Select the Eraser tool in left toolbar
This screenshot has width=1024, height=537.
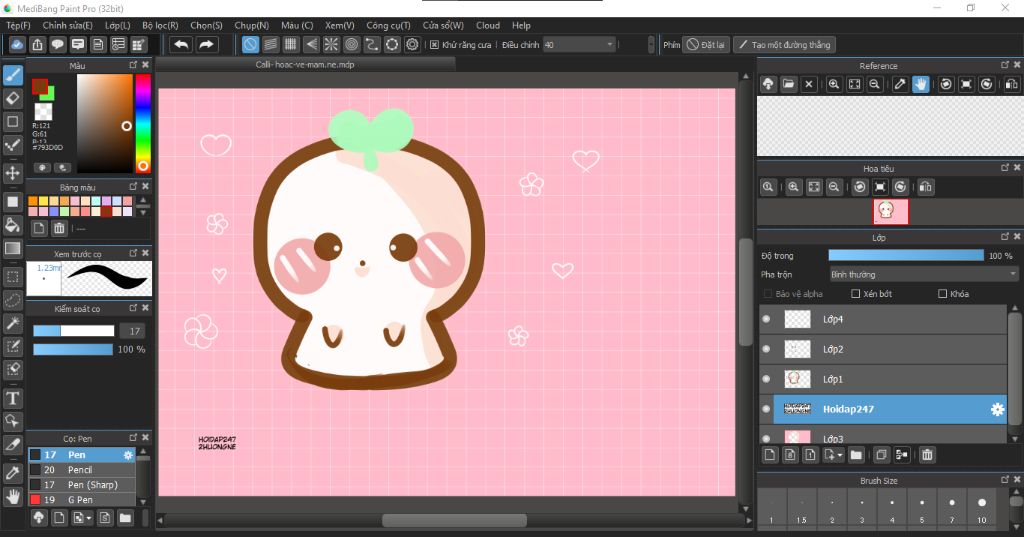click(x=13, y=98)
